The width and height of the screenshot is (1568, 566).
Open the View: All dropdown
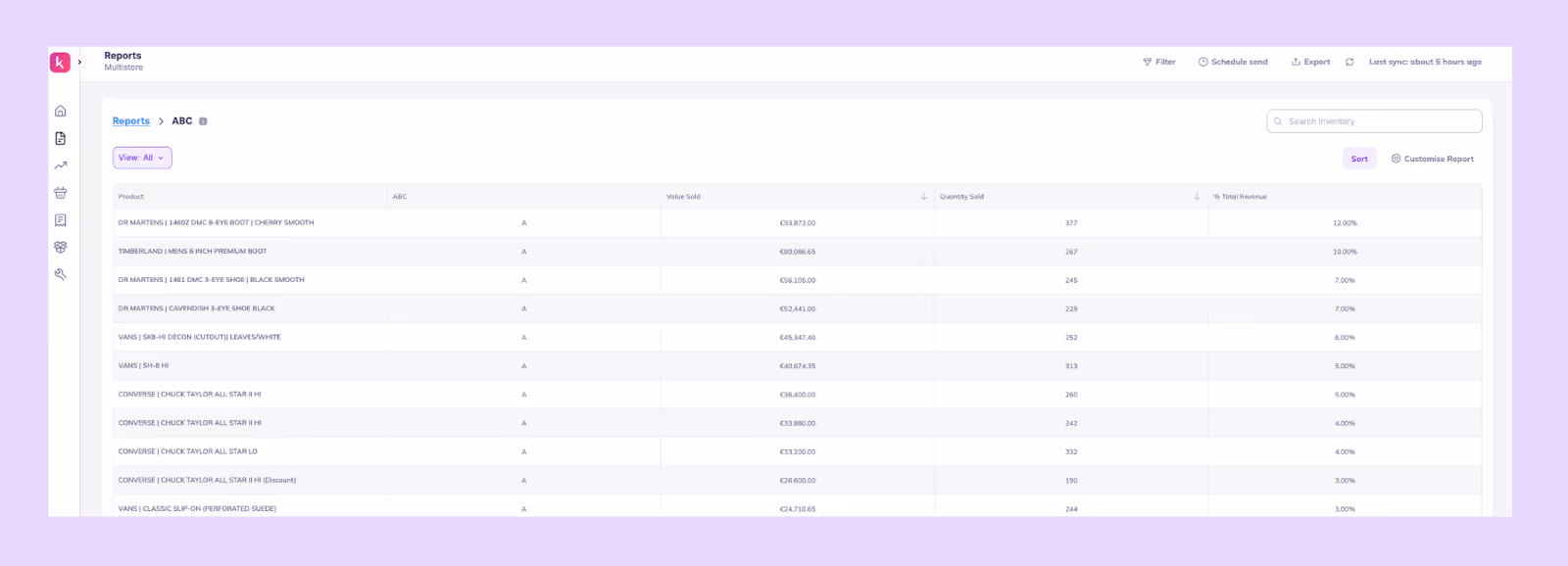point(142,158)
